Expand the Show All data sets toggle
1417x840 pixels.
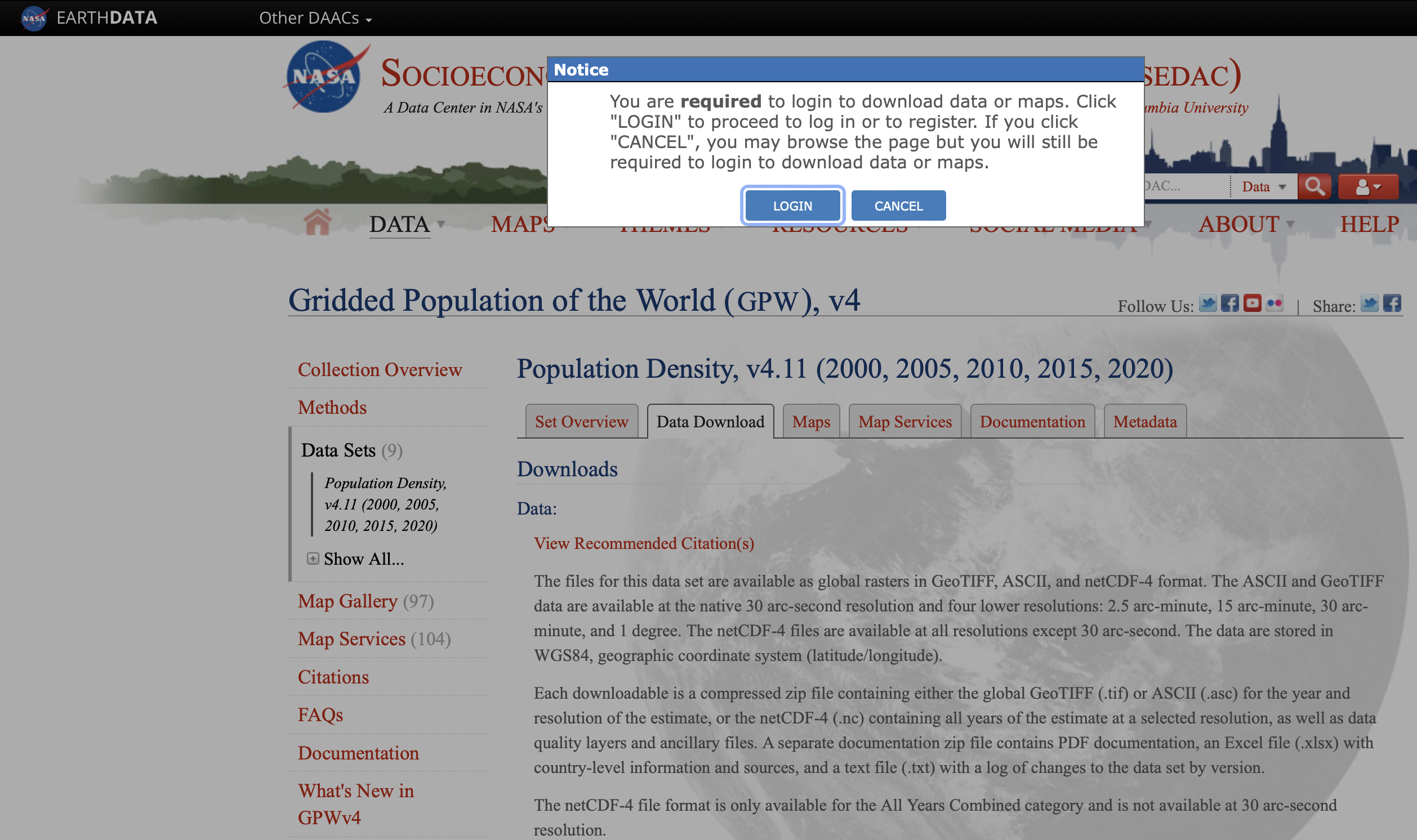313,558
